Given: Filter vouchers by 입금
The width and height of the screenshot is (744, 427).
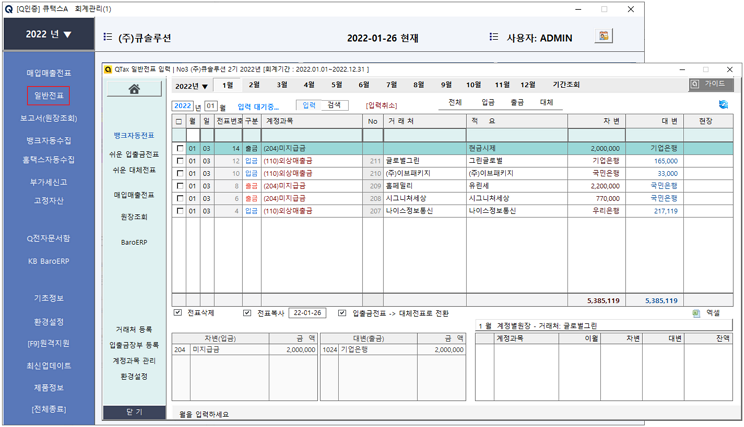Looking at the screenshot, I should (x=488, y=102).
